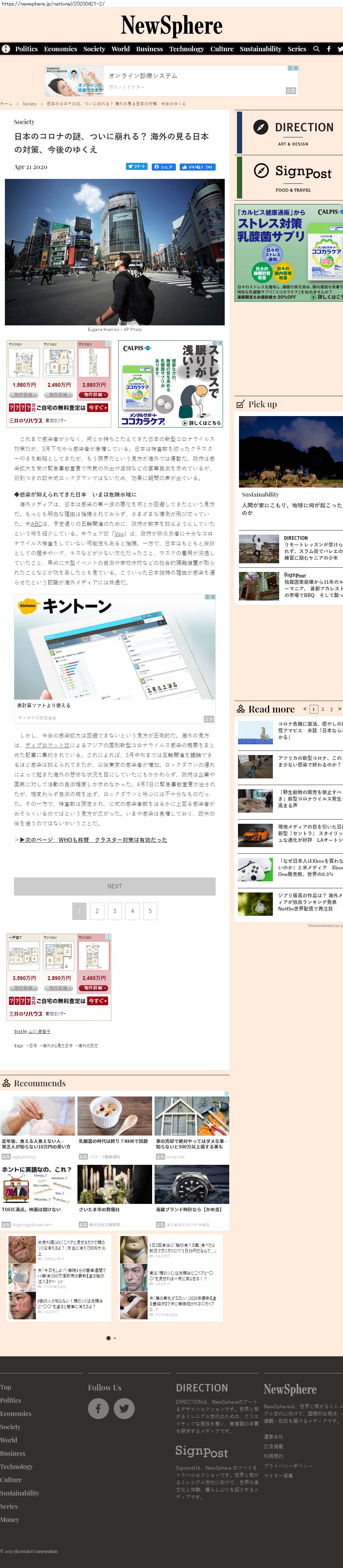Click the Facebook Like button showing 243
The width and height of the screenshot is (343, 1568).
click(197, 167)
